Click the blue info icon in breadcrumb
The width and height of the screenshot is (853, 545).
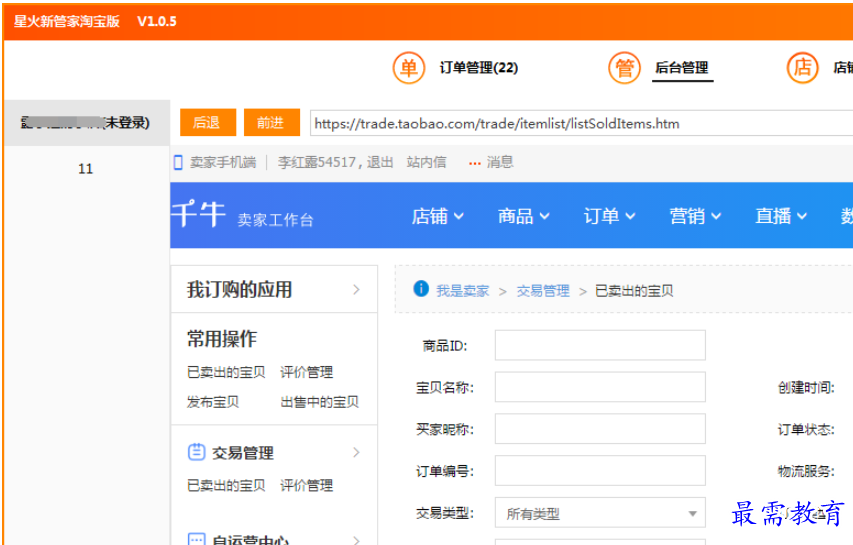click(421, 289)
